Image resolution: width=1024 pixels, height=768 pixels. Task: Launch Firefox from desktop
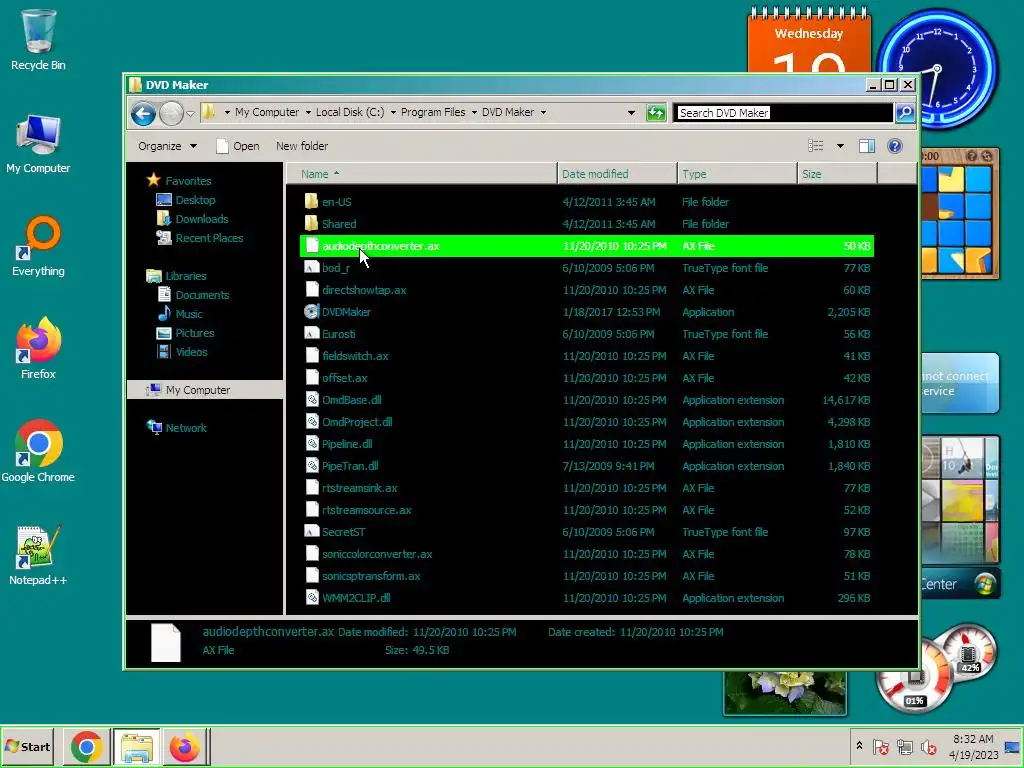coord(38,349)
